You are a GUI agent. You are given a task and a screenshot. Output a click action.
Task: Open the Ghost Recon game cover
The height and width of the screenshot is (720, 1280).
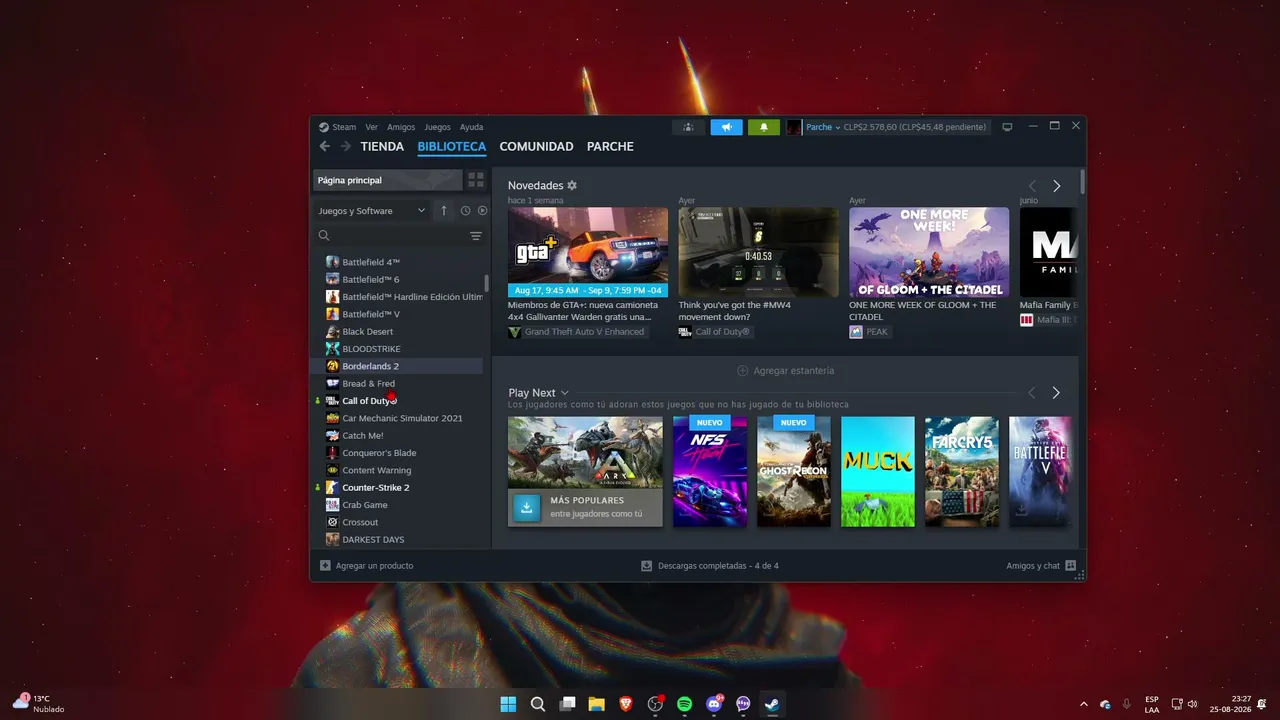[794, 471]
